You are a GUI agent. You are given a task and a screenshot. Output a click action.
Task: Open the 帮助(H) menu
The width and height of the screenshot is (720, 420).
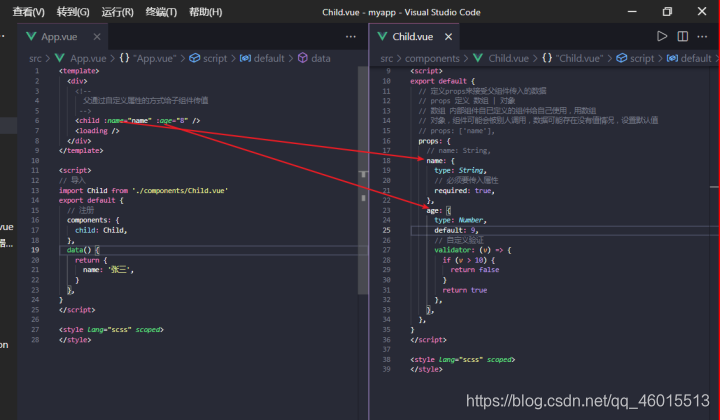205,12
